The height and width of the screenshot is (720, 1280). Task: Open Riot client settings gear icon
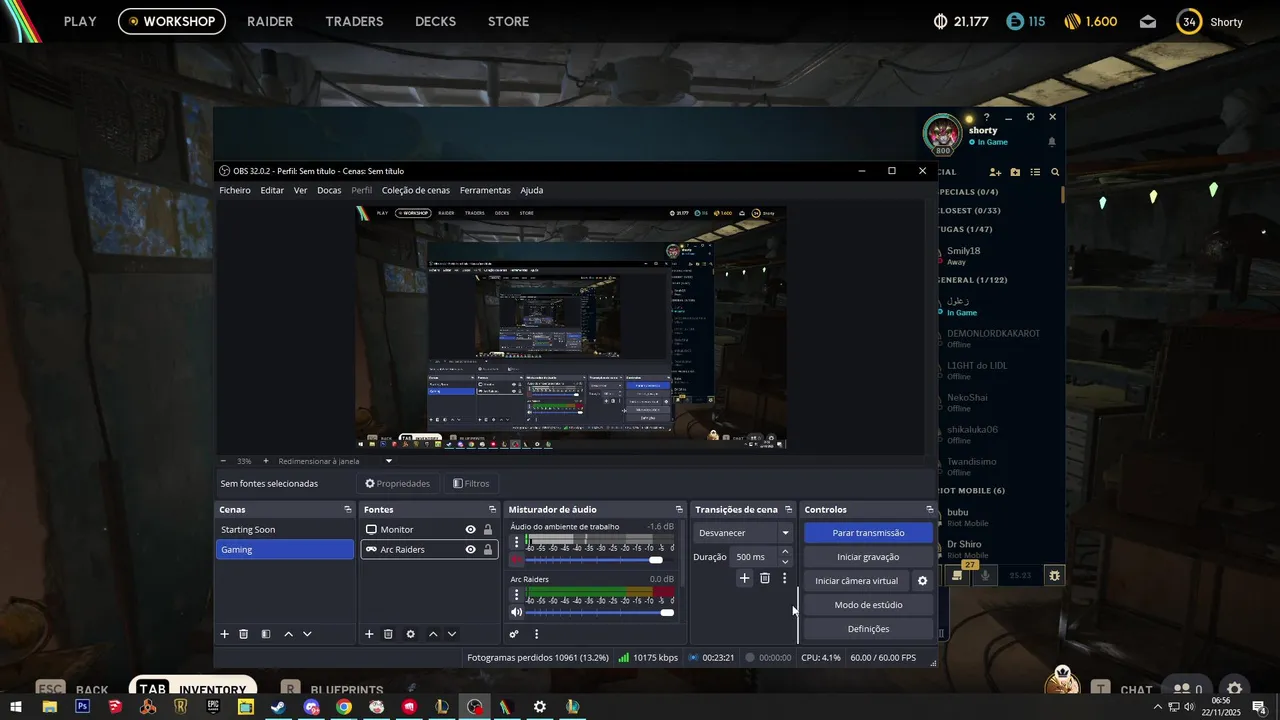click(x=1031, y=117)
